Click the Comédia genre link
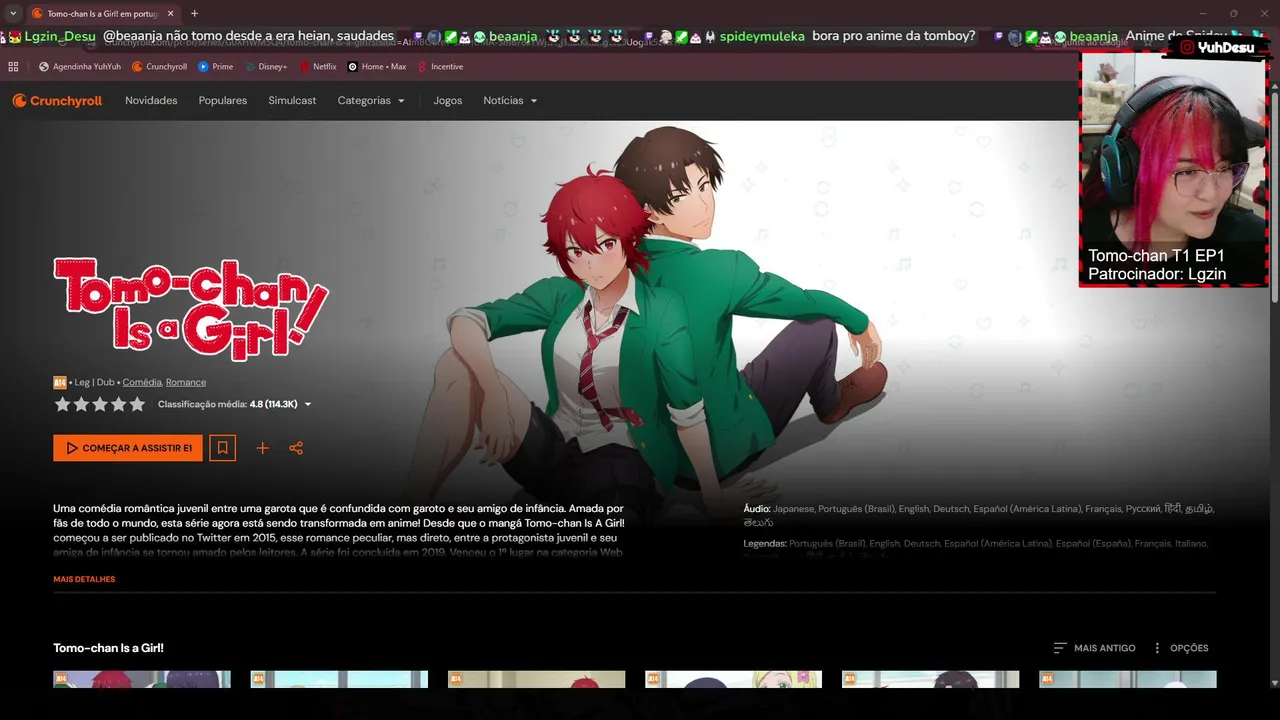1280x720 pixels. [142, 382]
